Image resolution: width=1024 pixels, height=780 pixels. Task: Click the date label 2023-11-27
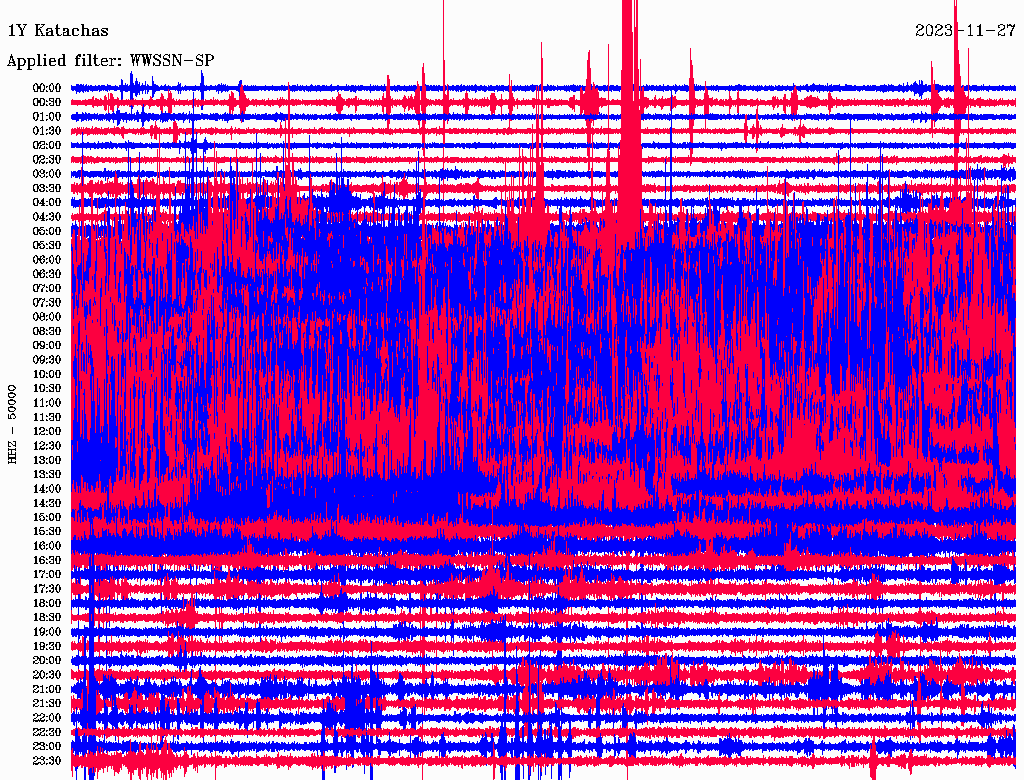965,31
